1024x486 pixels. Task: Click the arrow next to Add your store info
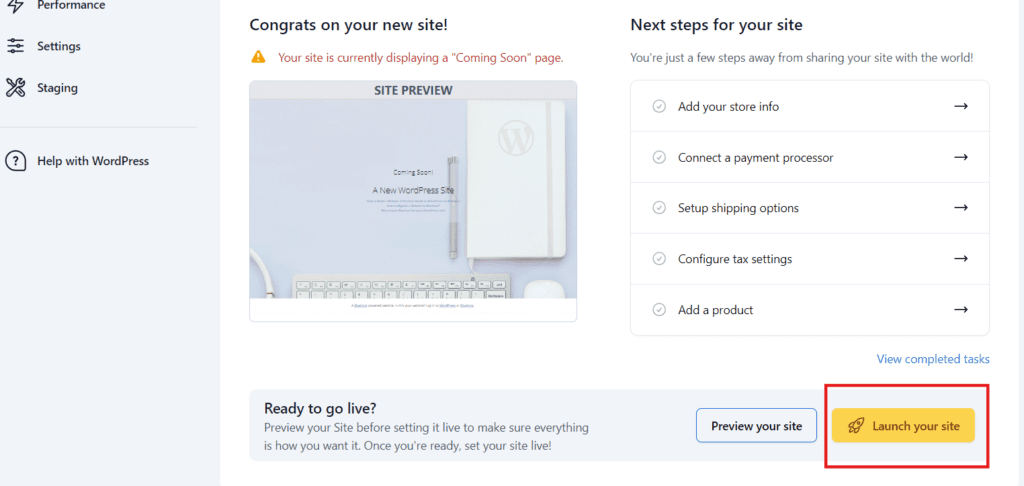point(961,106)
